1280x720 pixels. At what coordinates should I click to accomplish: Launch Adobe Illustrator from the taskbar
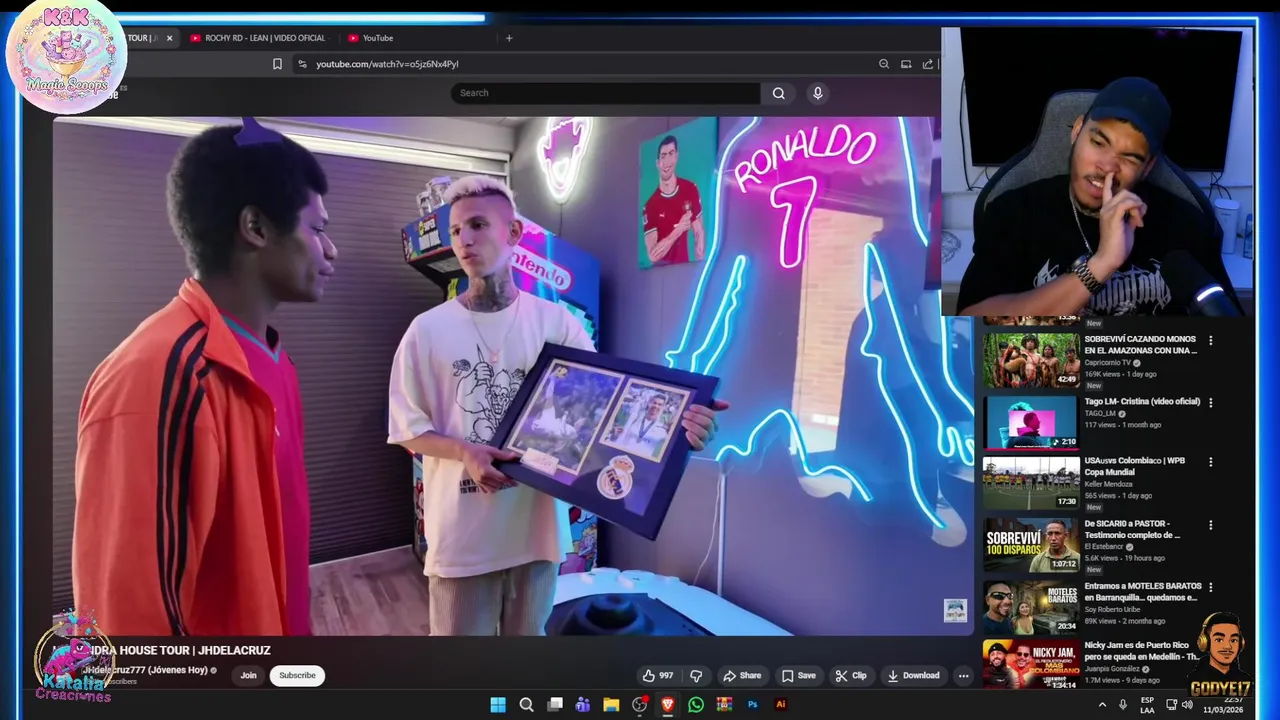[781, 705]
